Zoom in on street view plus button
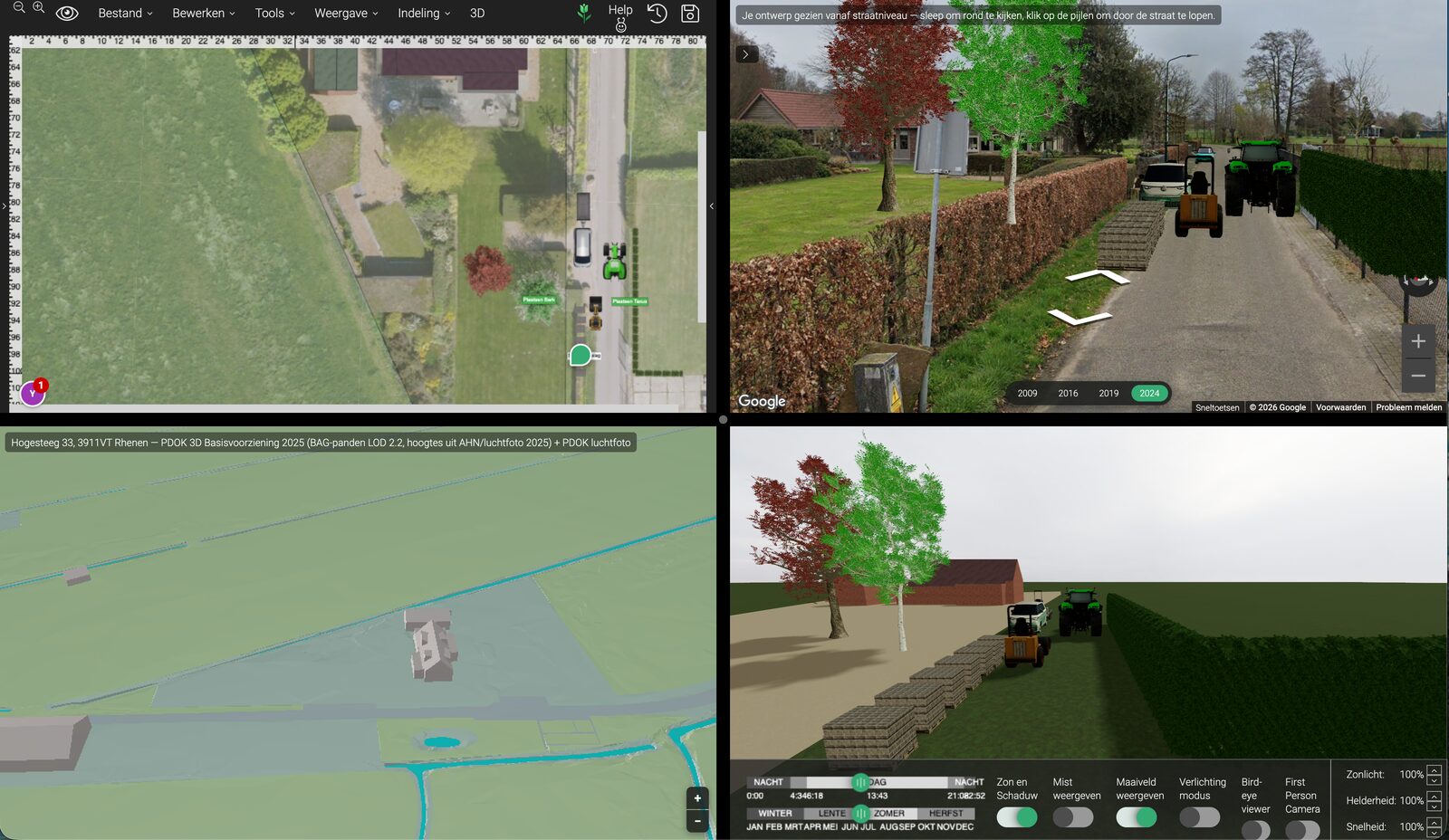 point(1418,341)
